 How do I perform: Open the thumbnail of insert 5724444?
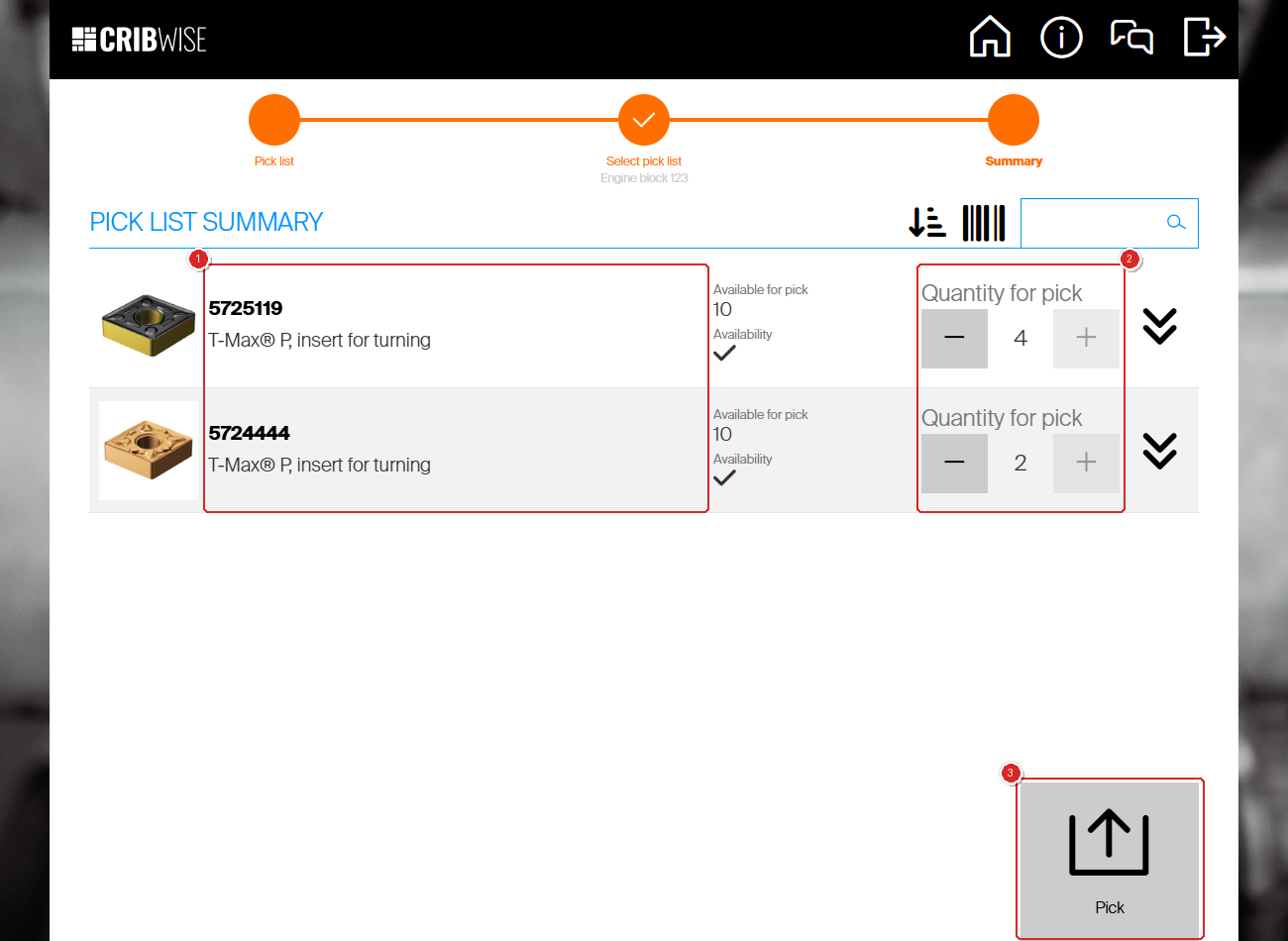pos(149,451)
